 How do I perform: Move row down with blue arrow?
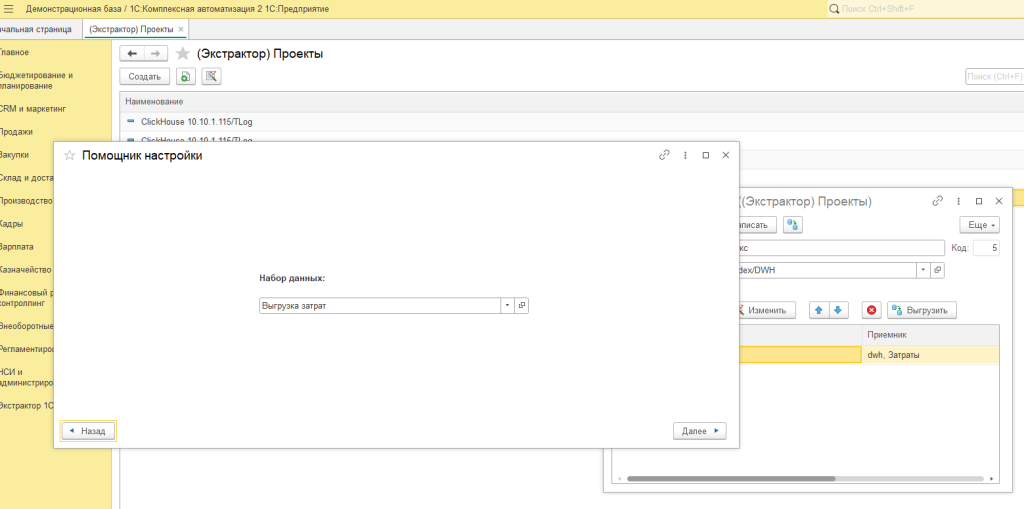click(x=838, y=310)
